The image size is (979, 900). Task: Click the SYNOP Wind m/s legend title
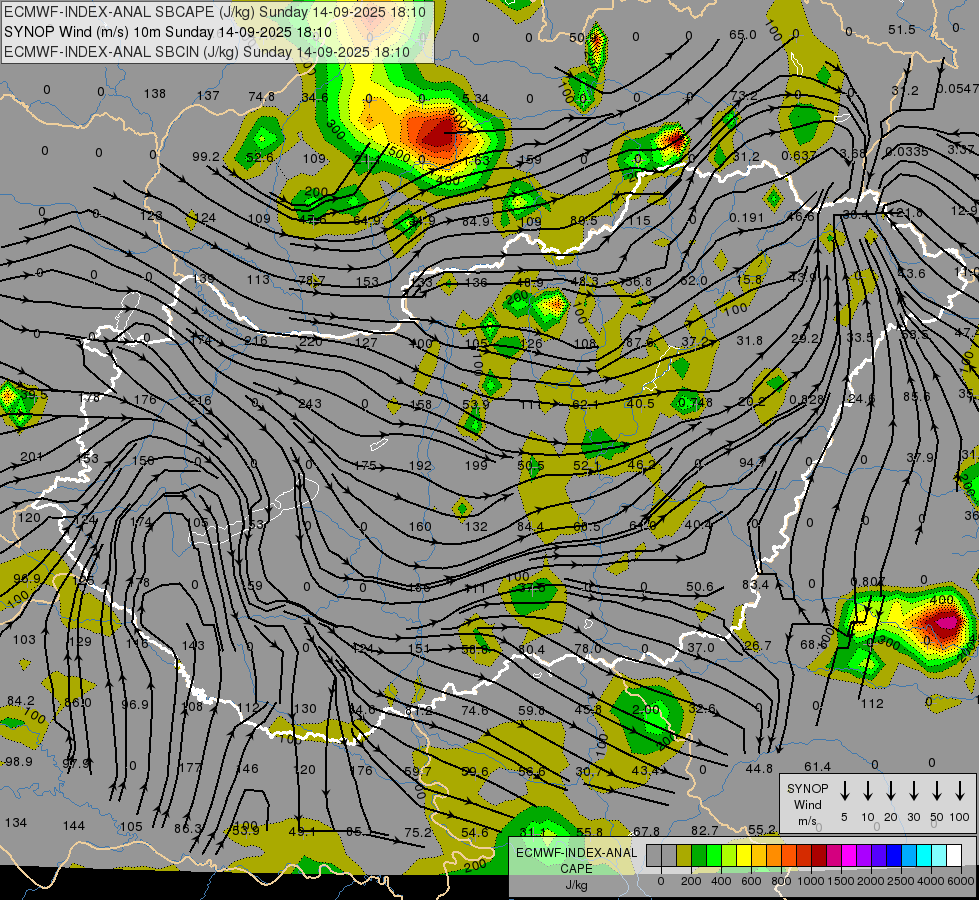coord(807,804)
